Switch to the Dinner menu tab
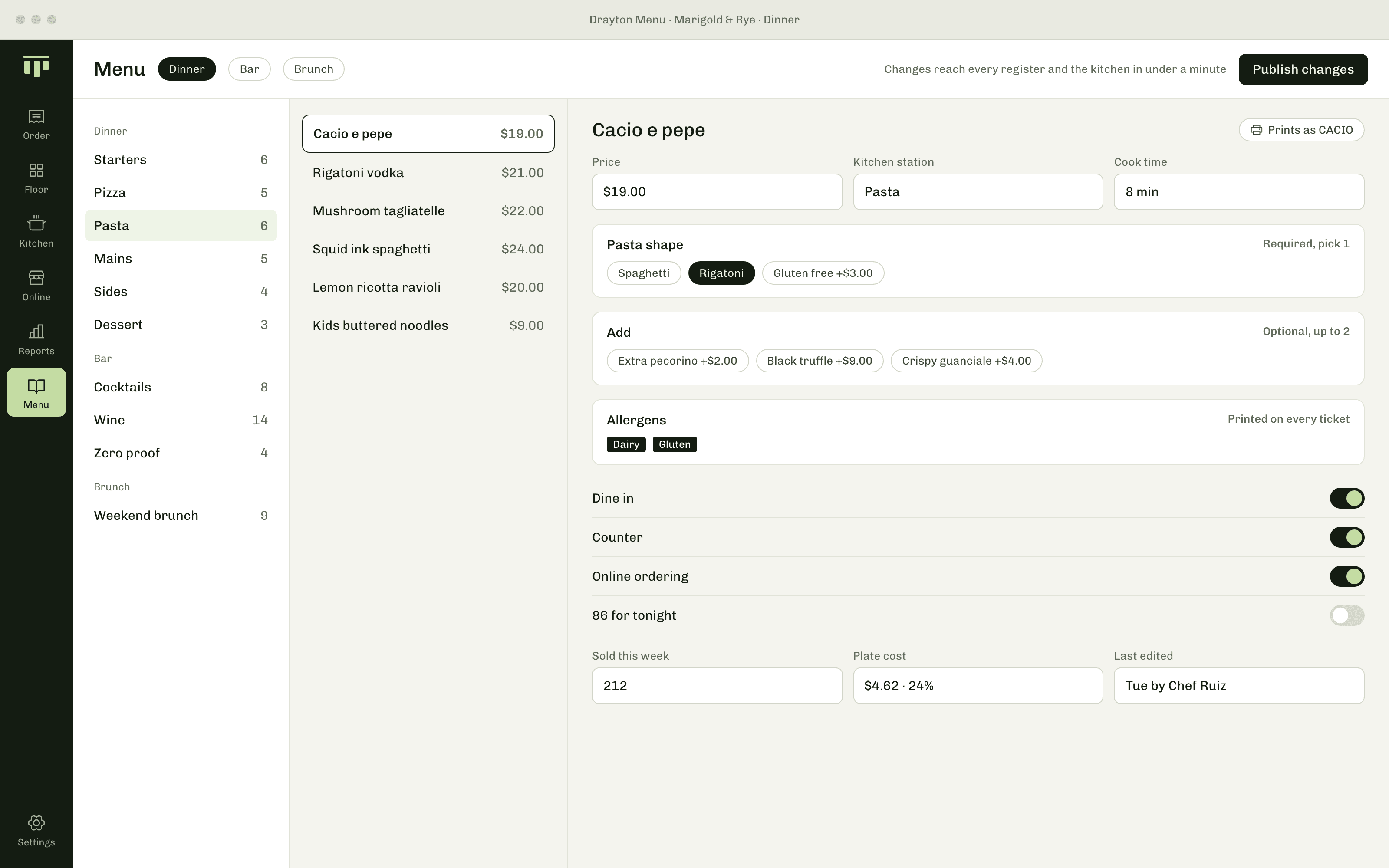The image size is (1389, 868). (x=187, y=69)
